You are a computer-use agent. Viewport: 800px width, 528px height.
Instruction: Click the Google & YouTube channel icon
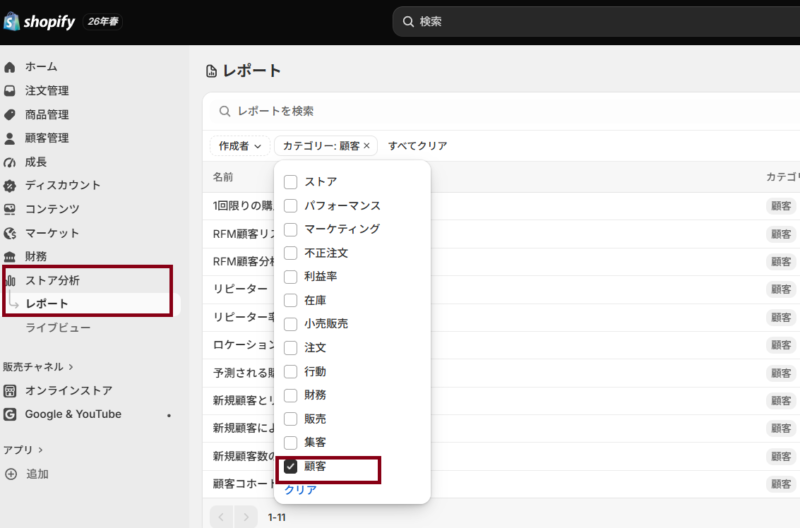(x=10, y=414)
